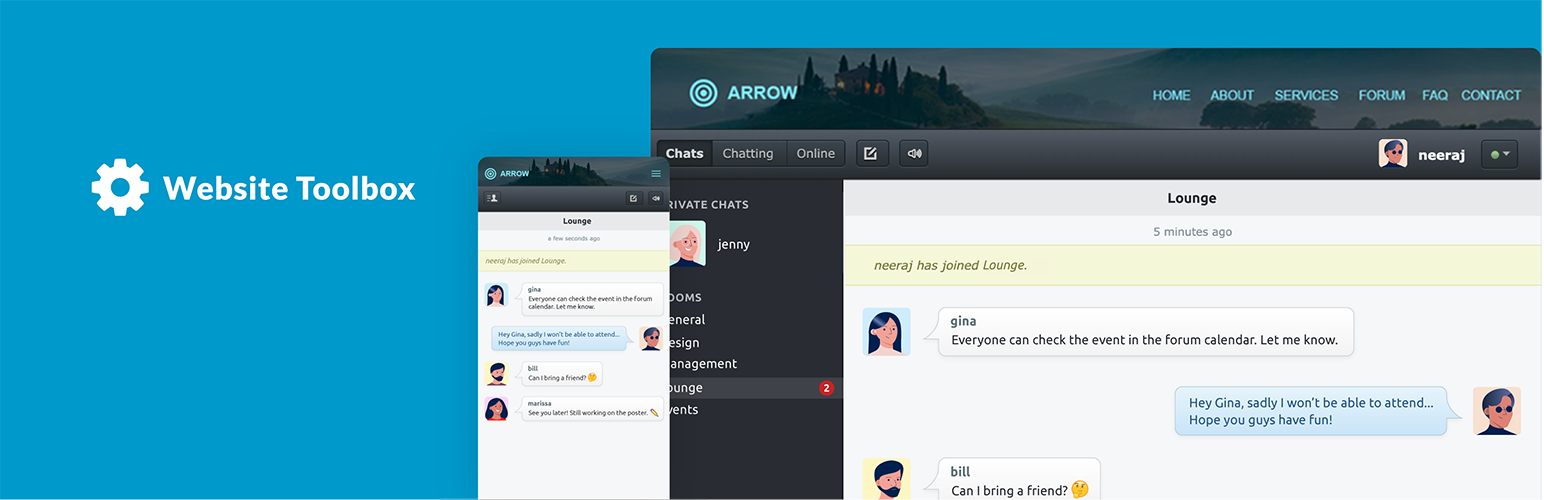Click marissa's username in the mobile chat
Viewport: 1544px width, 500px height.
tap(538, 403)
